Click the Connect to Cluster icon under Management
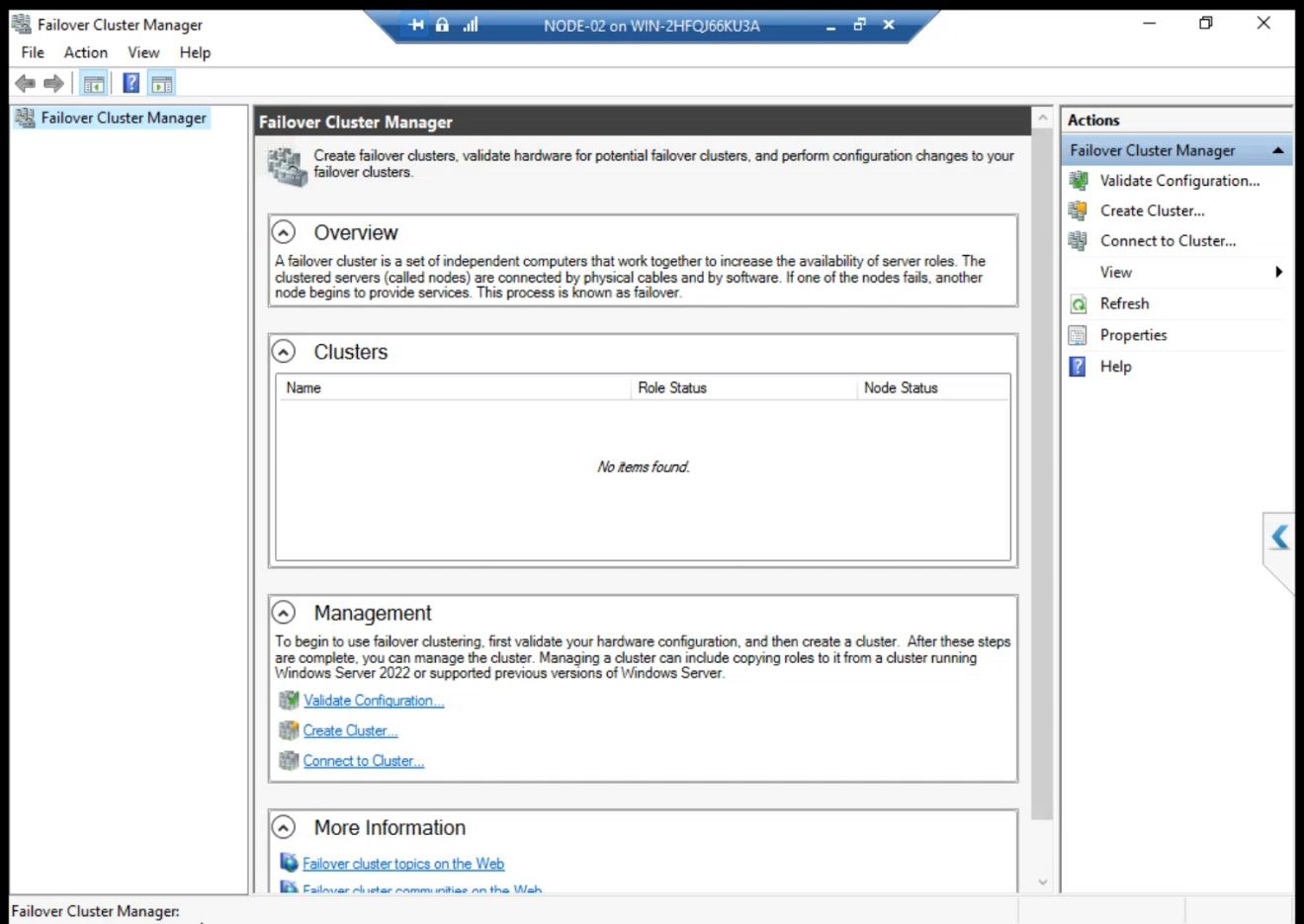This screenshot has width=1304, height=924. [x=289, y=761]
